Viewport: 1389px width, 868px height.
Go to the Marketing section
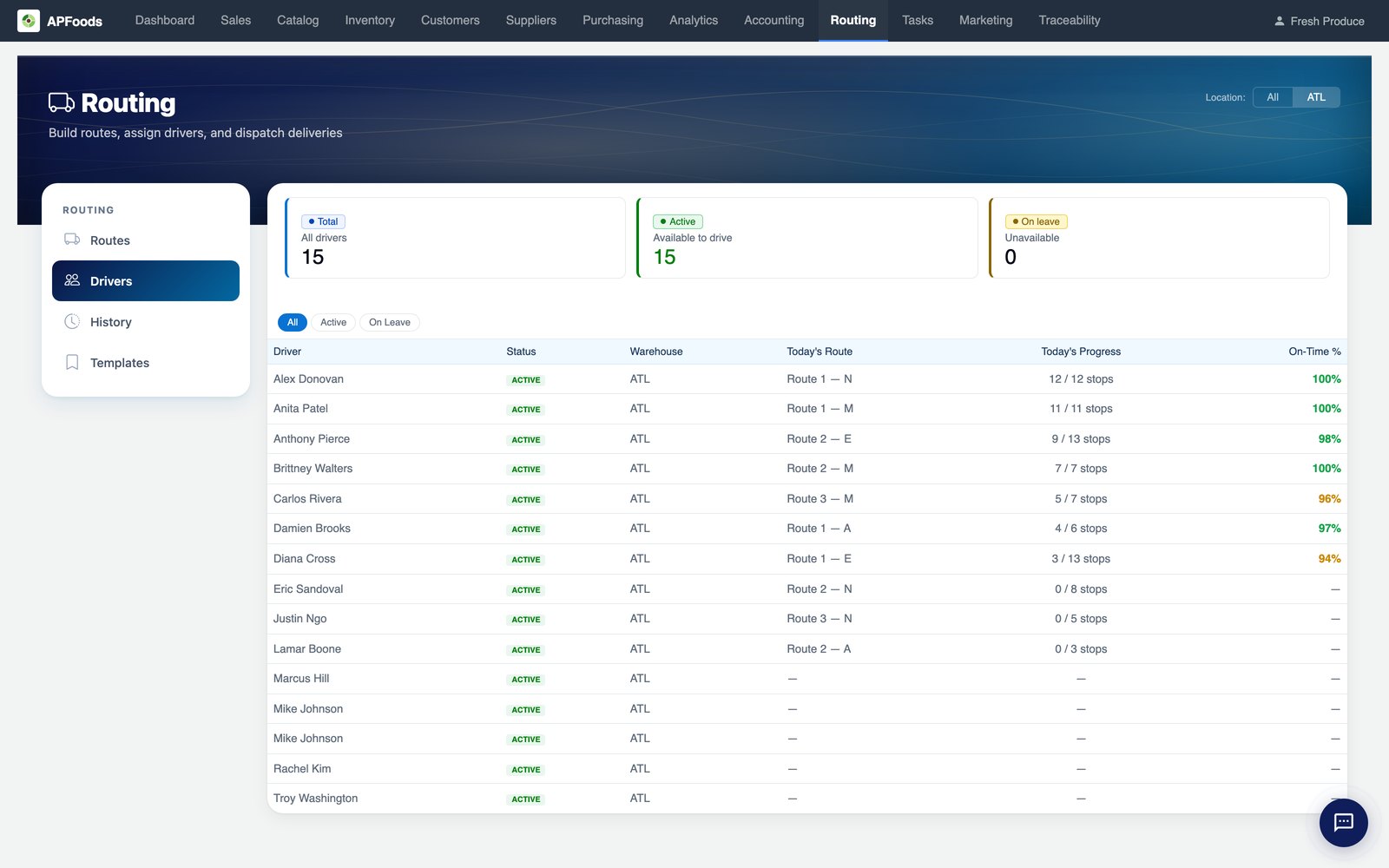(x=985, y=20)
